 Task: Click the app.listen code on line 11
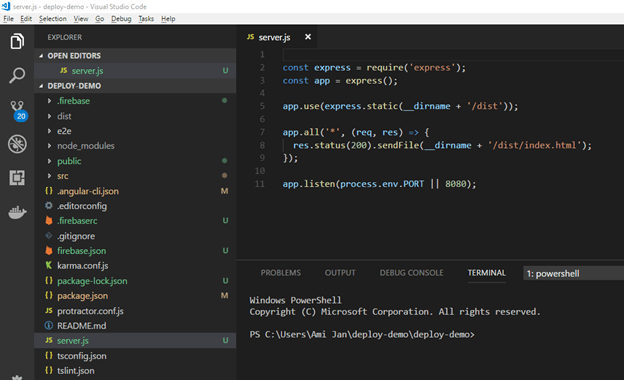click(x=379, y=184)
